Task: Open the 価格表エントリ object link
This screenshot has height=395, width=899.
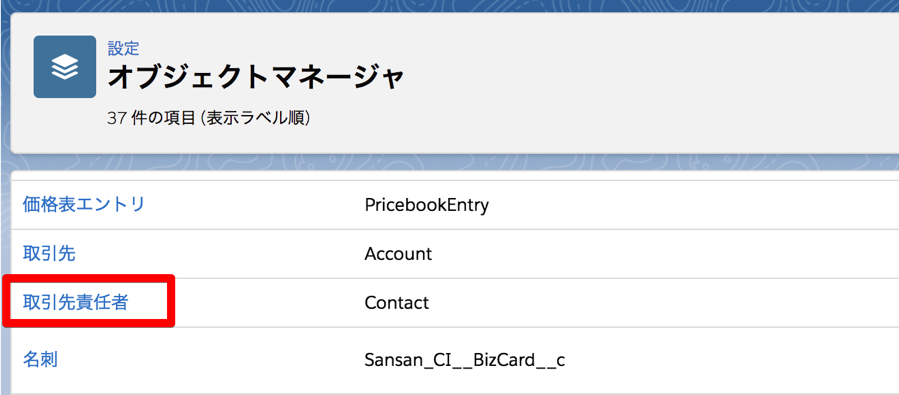Action: point(84,204)
